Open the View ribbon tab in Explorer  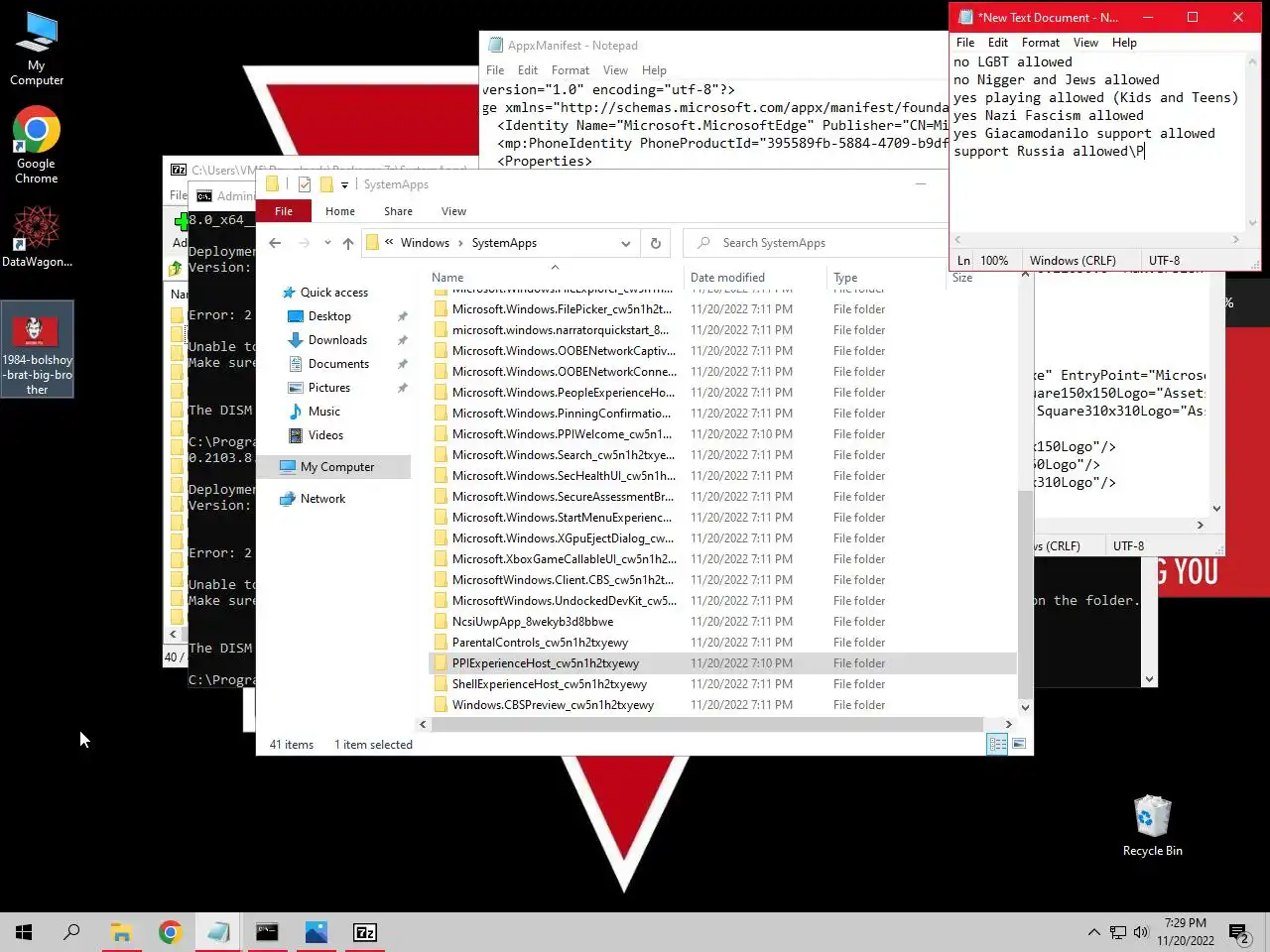tap(453, 211)
